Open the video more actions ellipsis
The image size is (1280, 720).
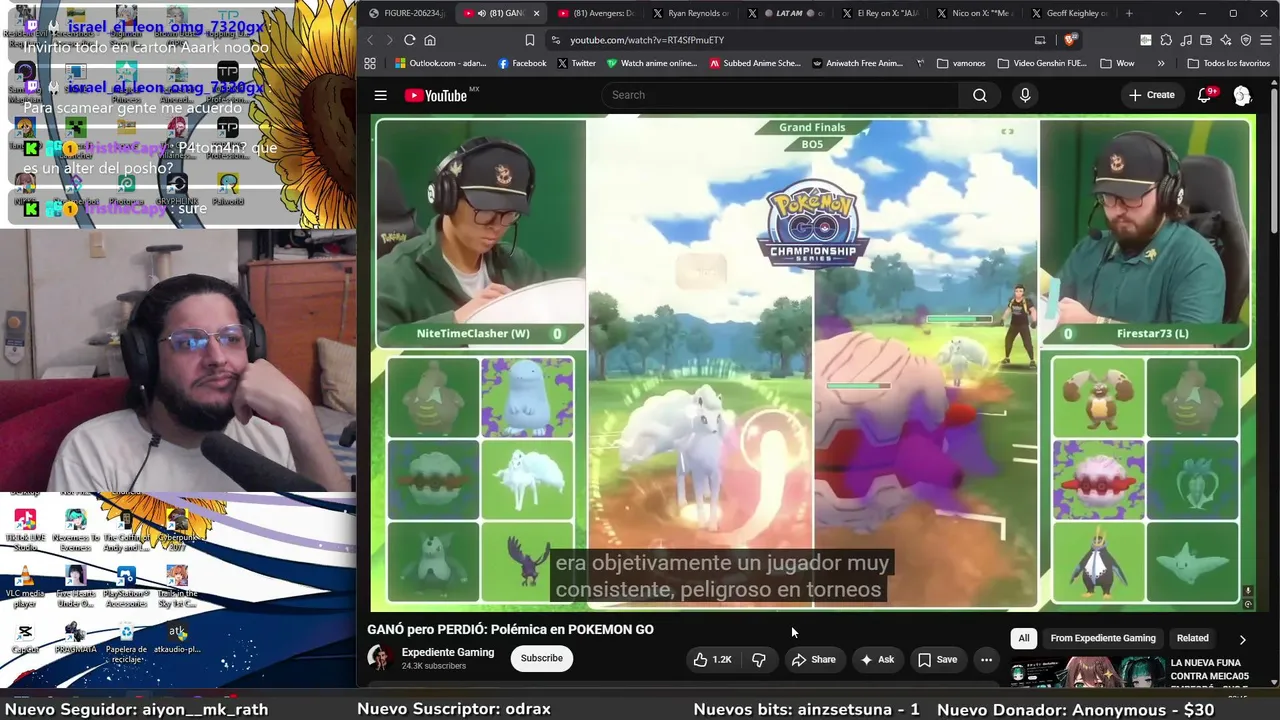[x=986, y=659]
